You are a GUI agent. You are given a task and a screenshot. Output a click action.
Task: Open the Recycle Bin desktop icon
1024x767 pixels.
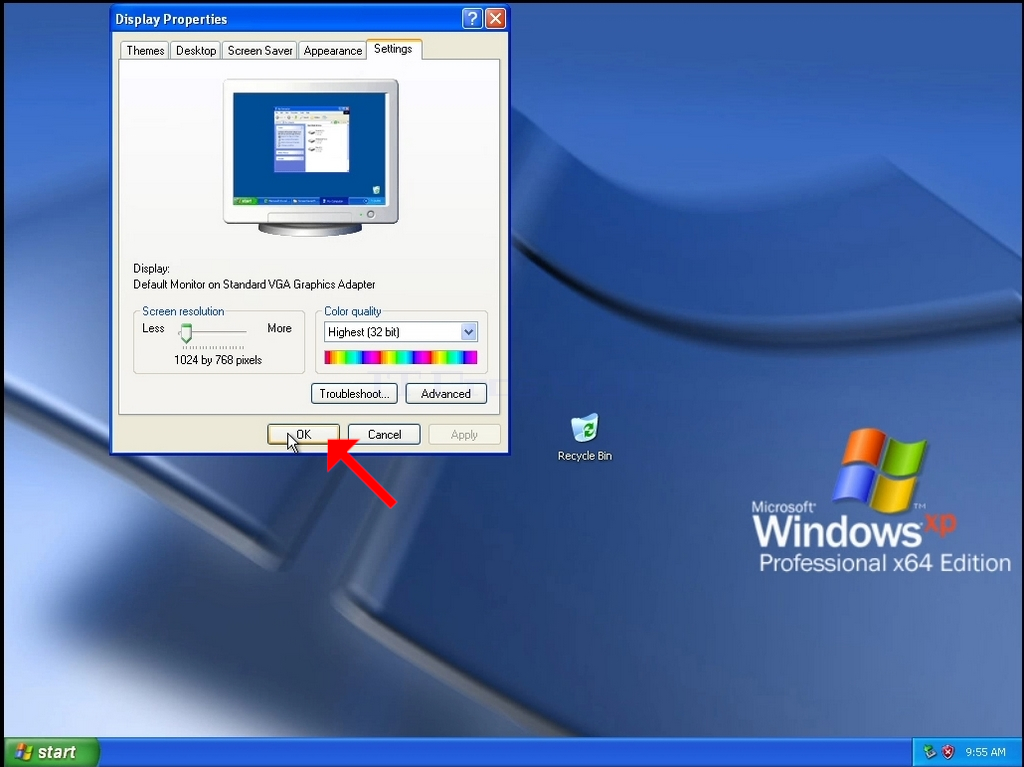(x=584, y=437)
